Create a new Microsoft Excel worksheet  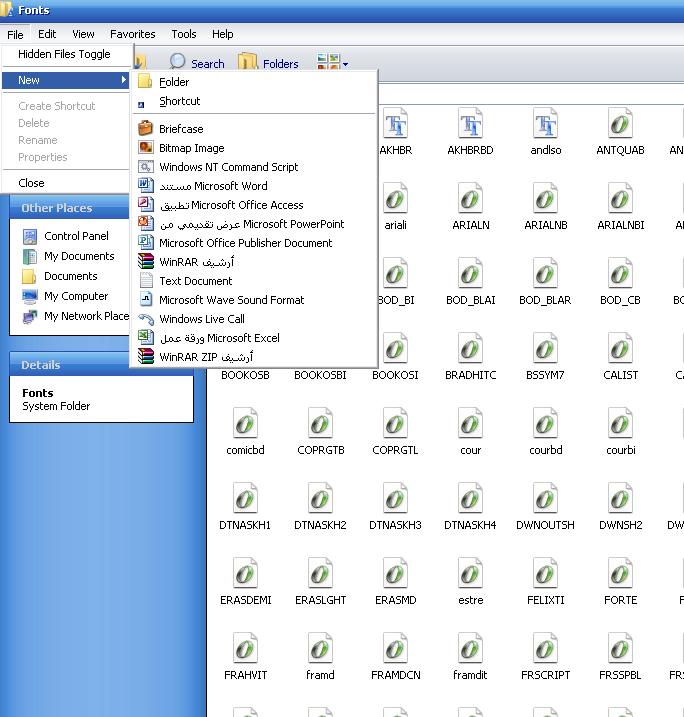click(254, 338)
